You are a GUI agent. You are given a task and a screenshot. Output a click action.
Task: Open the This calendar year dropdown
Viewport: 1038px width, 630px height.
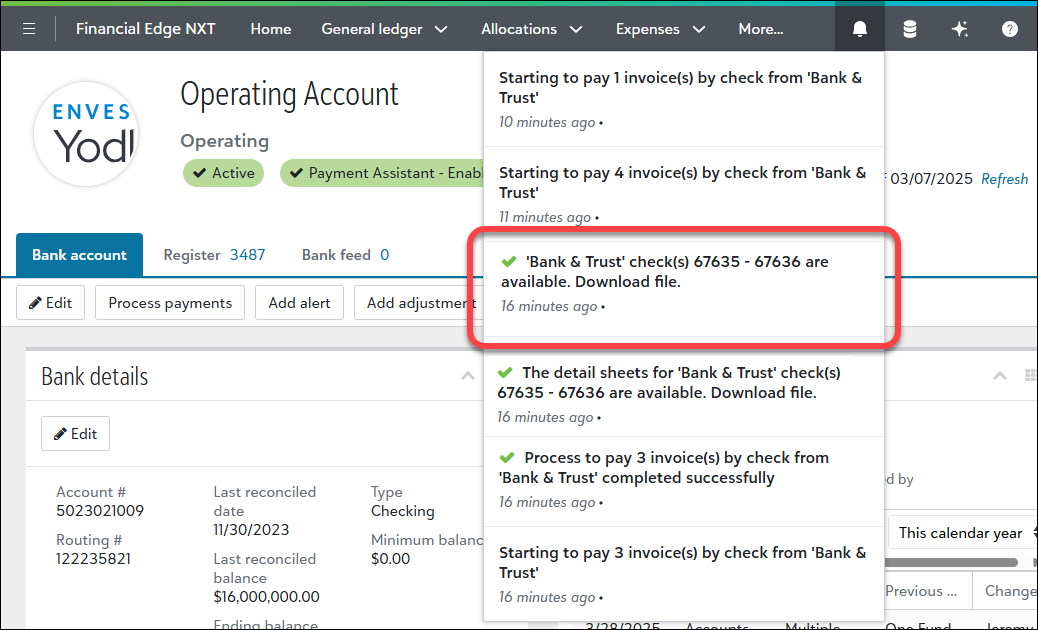[x=960, y=533]
